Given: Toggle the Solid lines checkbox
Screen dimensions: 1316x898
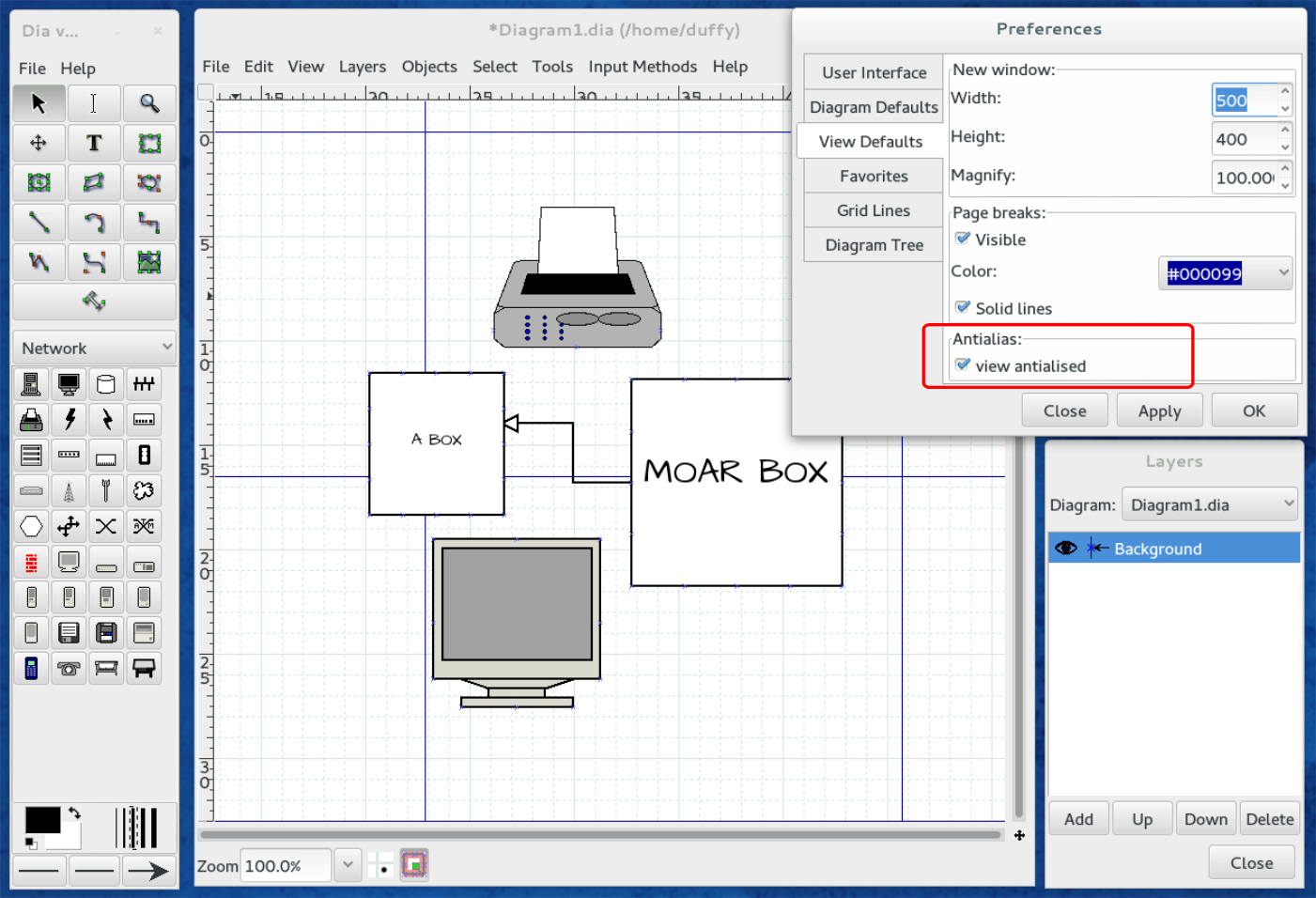Looking at the screenshot, I should [963, 307].
